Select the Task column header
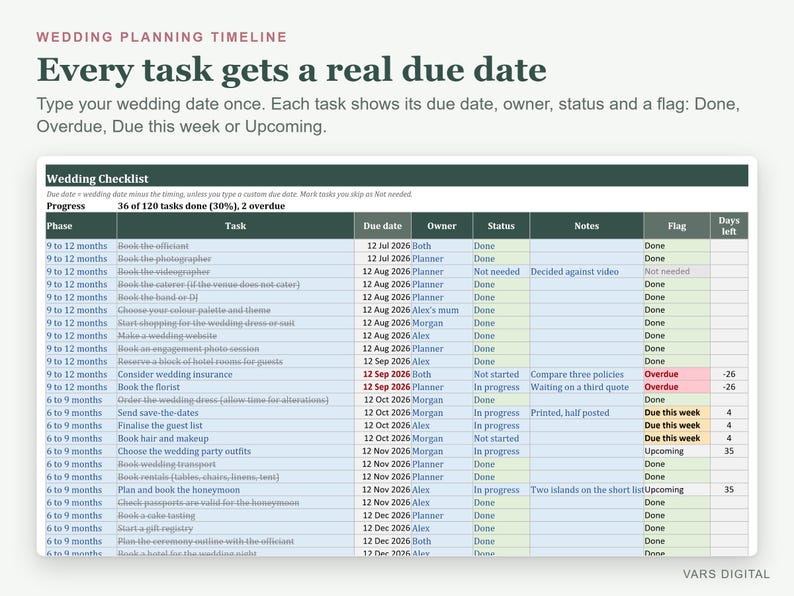794x596 pixels. click(x=235, y=226)
